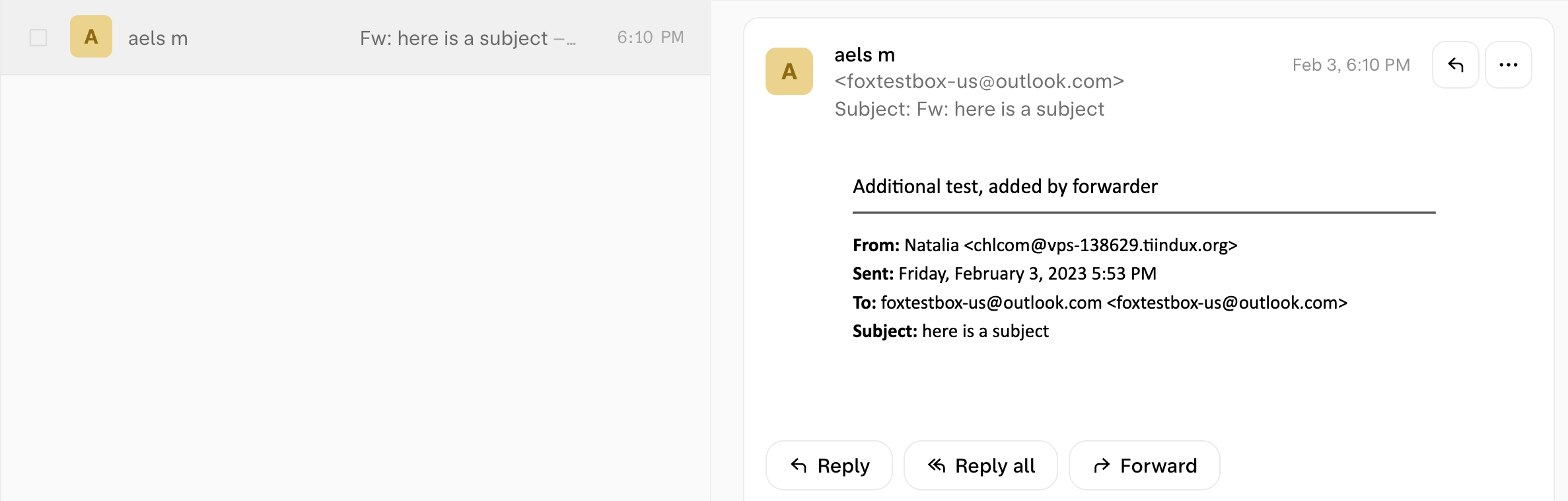Click the sender avatar in the message list
The height and width of the screenshot is (501, 1568).
point(91,37)
